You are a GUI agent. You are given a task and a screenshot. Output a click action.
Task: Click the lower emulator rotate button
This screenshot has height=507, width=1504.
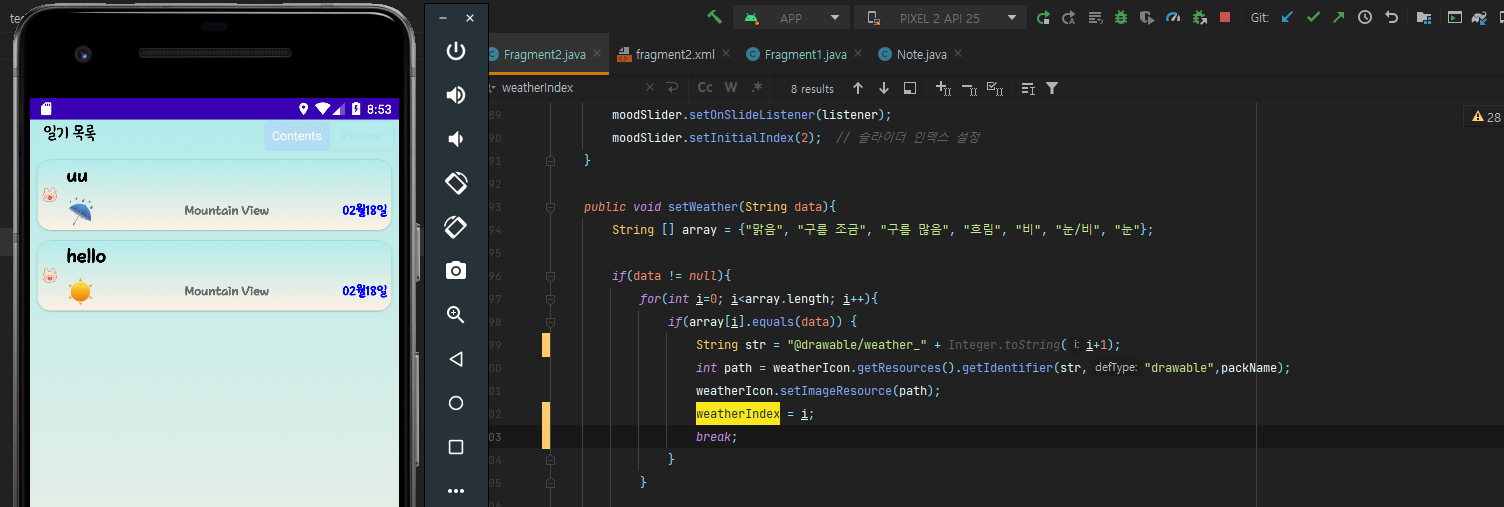[x=456, y=227]
